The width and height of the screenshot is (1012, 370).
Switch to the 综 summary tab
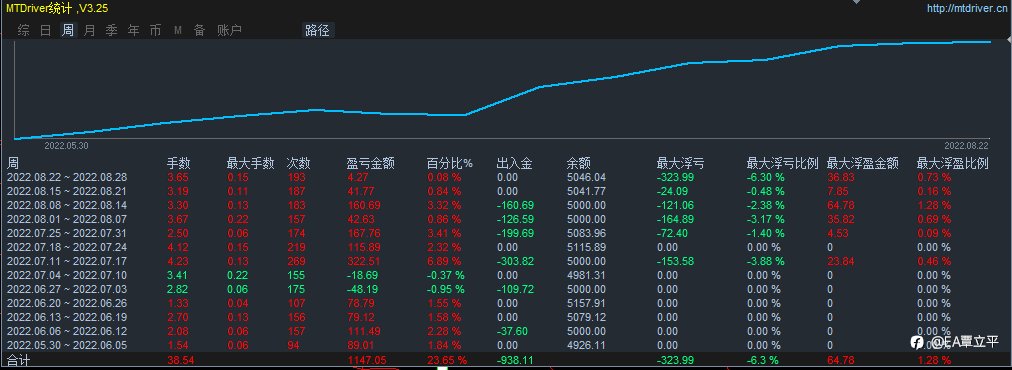point(24,30)
